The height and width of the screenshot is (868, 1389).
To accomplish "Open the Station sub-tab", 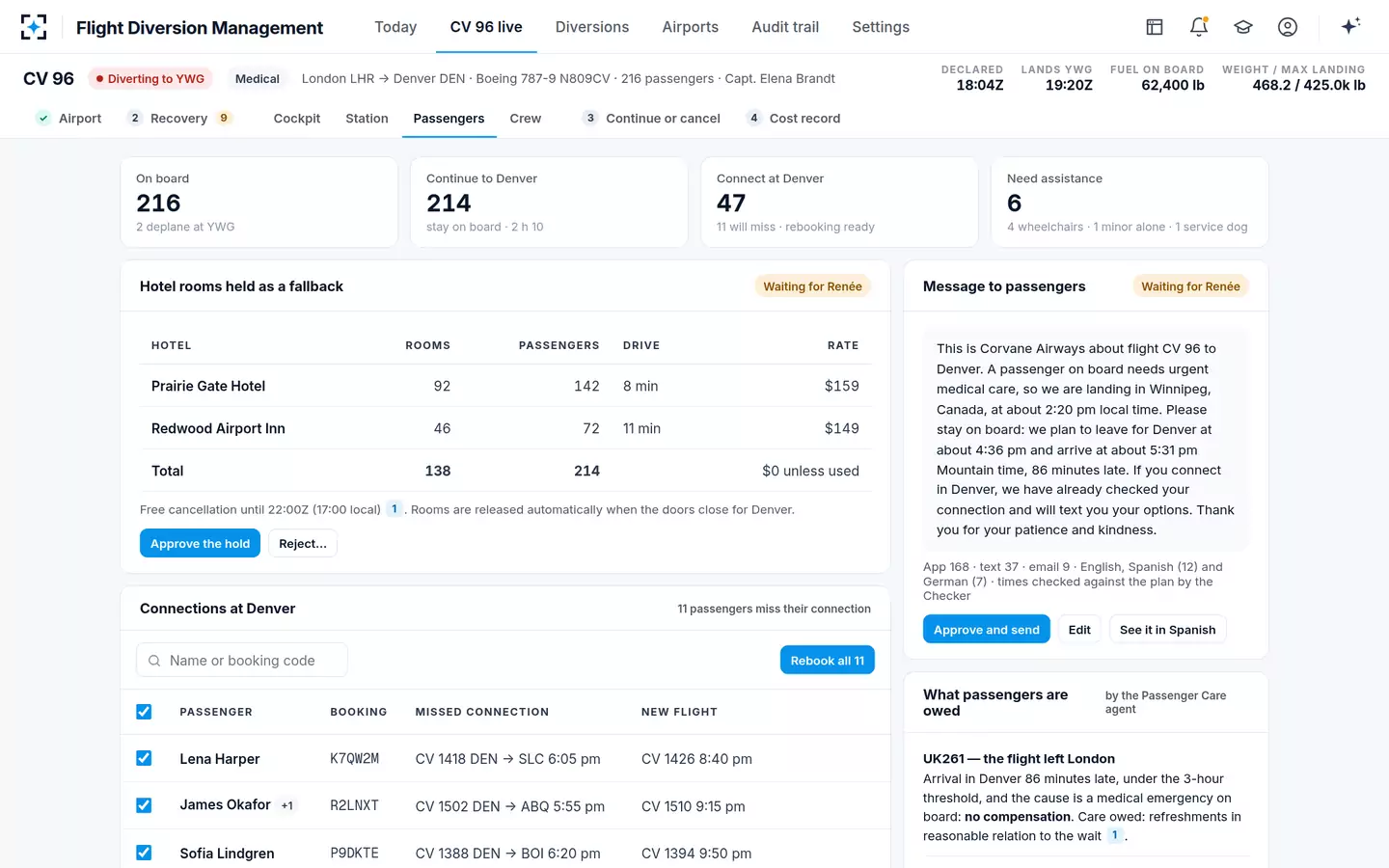I will pos(367,119).
